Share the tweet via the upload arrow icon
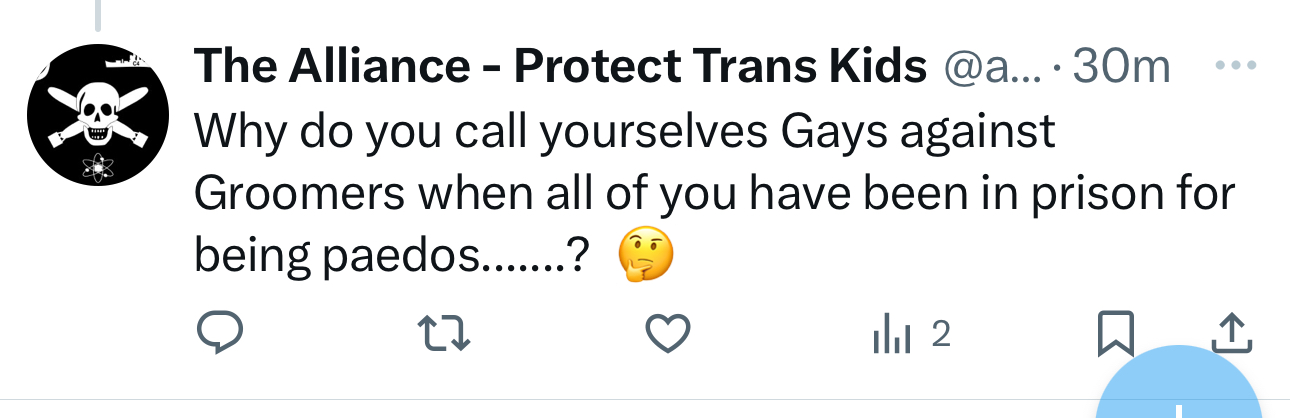The width and height of the screenshot is (1290, 418). [1232, 335]
